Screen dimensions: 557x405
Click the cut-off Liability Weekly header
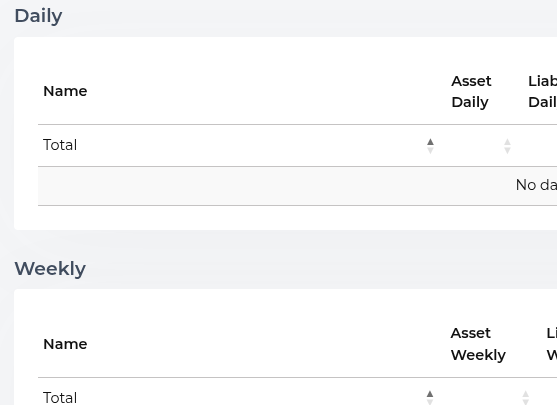(552, 344)
